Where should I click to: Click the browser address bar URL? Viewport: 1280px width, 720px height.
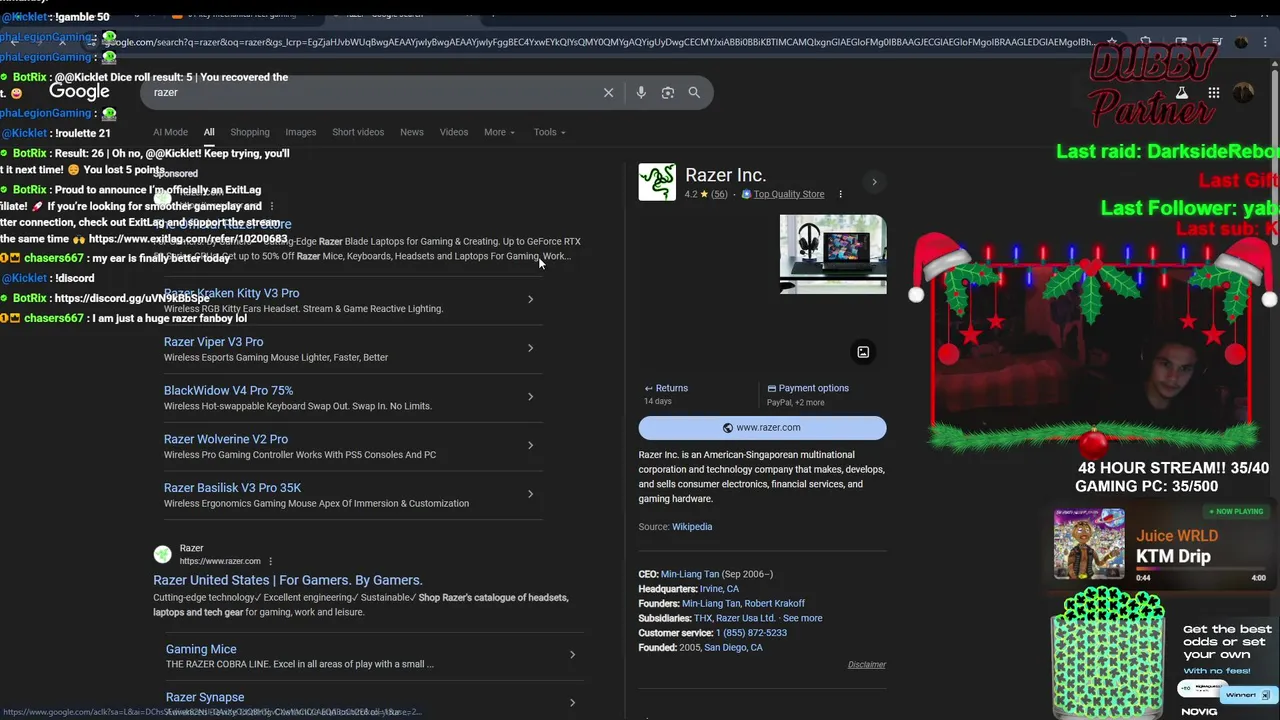coord(600,42)
